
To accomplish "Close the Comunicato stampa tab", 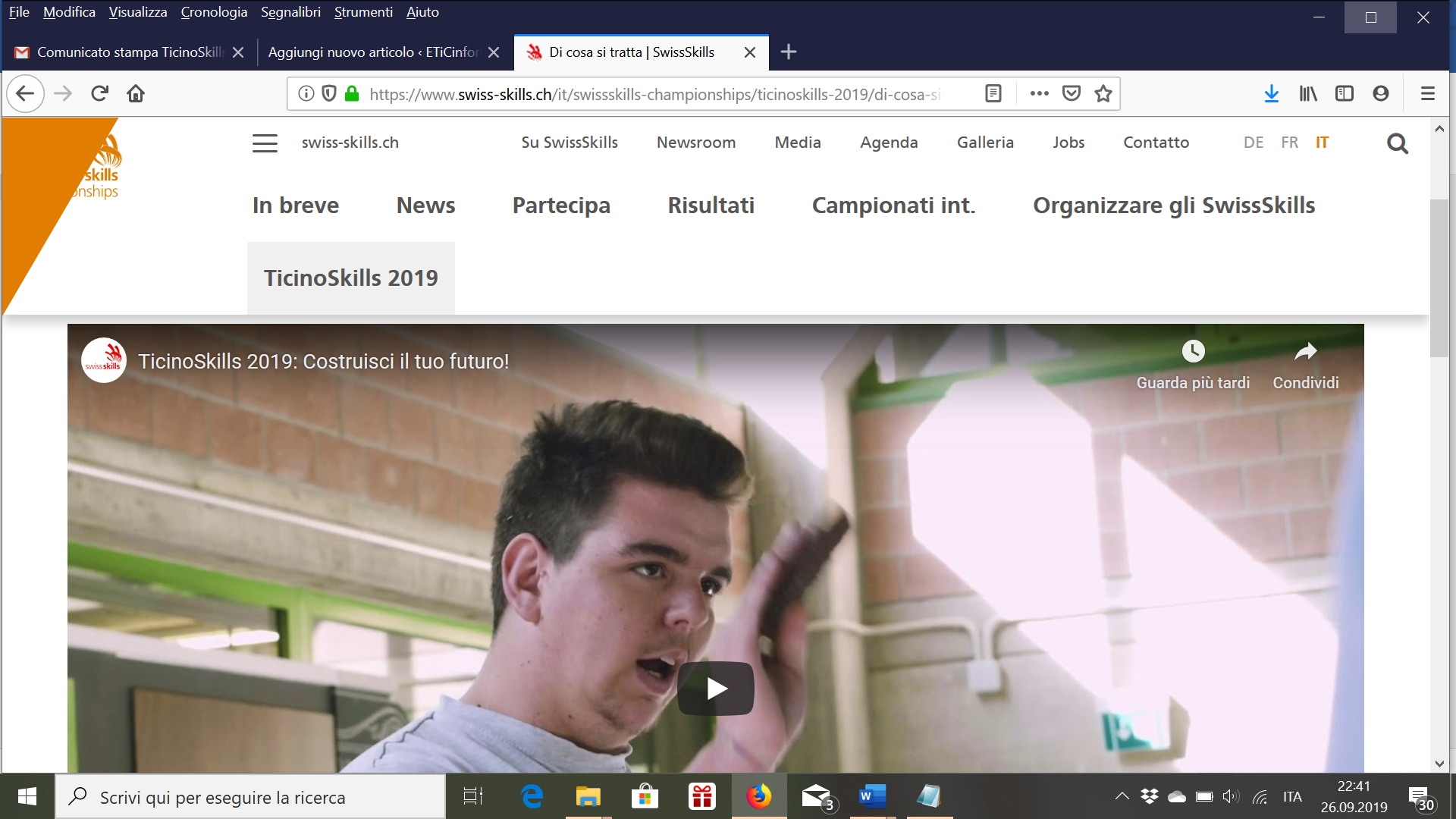I will tap(238, 52).
